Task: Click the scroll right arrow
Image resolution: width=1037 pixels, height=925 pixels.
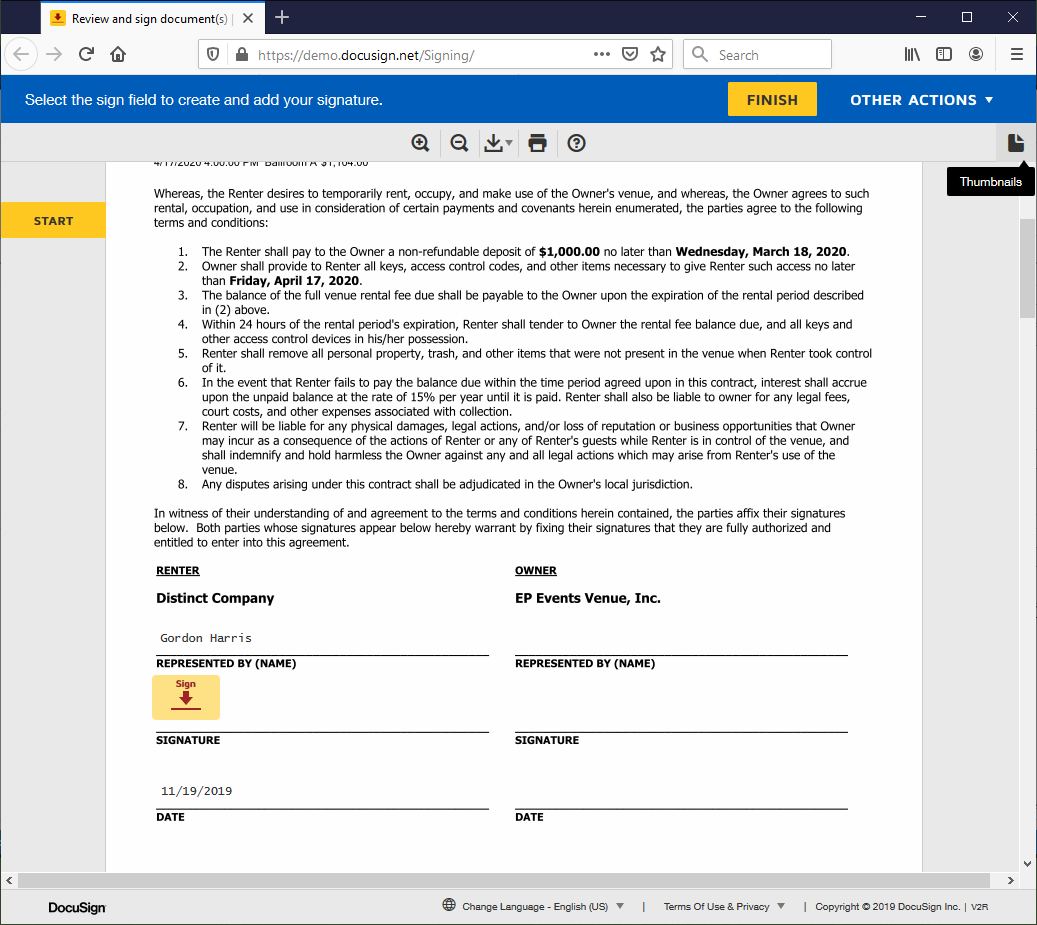Action: point(1010,880)
